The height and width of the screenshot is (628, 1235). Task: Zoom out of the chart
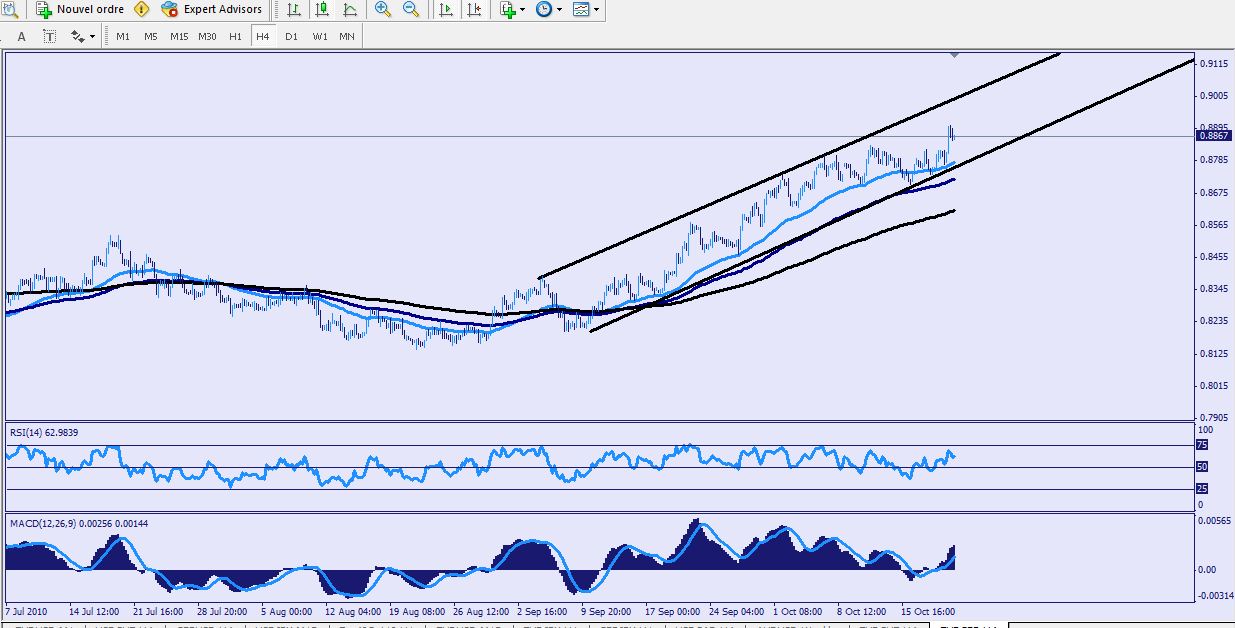click(x=411, y=9)
